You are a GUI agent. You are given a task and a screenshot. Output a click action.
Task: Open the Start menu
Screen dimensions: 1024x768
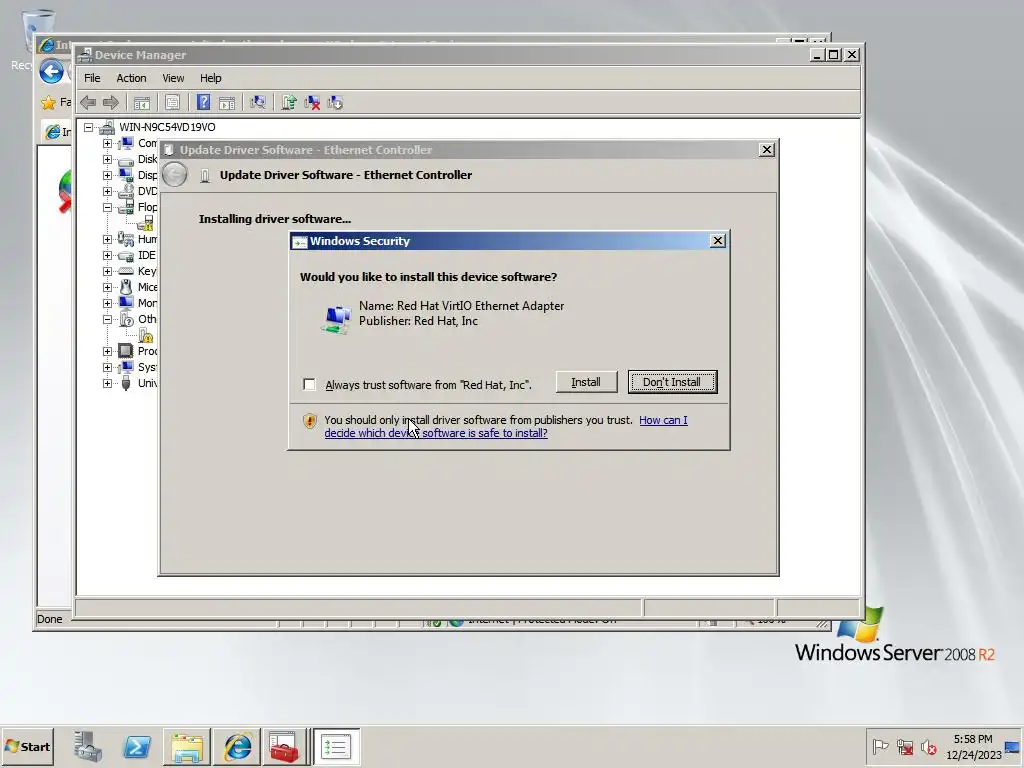(28, 746)
